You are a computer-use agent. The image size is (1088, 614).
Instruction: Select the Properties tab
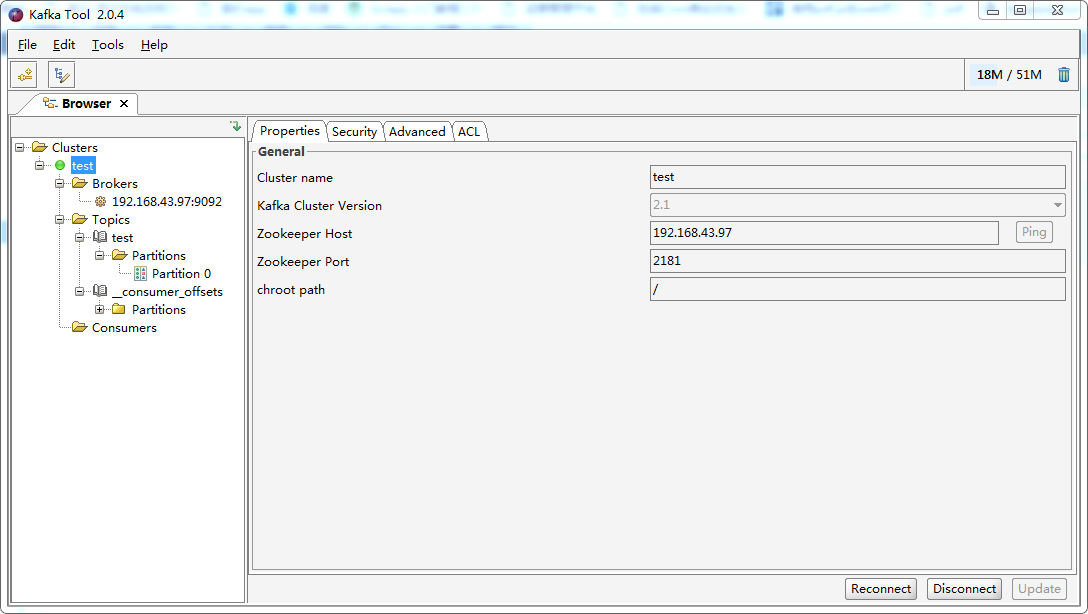click(289, 131)
